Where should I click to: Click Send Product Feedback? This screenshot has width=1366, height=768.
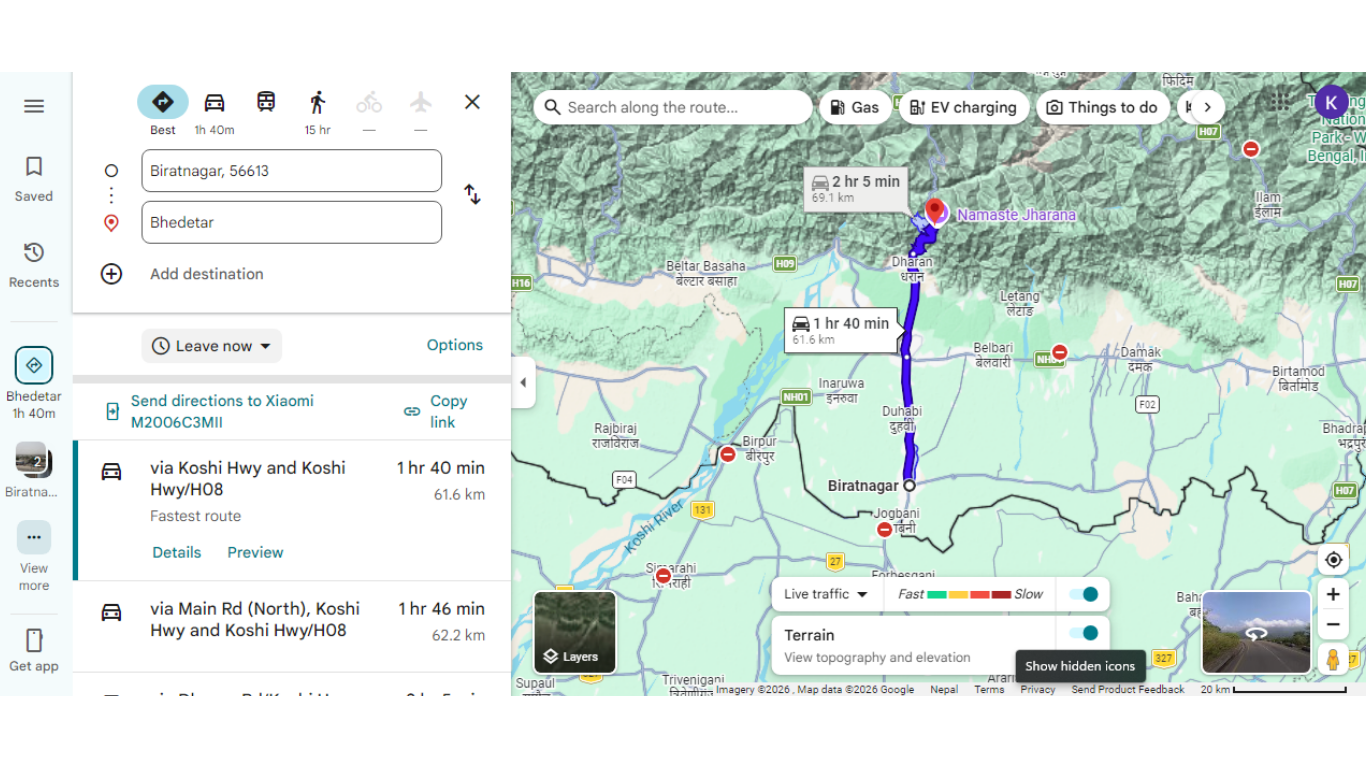[x=1128, y=689]
